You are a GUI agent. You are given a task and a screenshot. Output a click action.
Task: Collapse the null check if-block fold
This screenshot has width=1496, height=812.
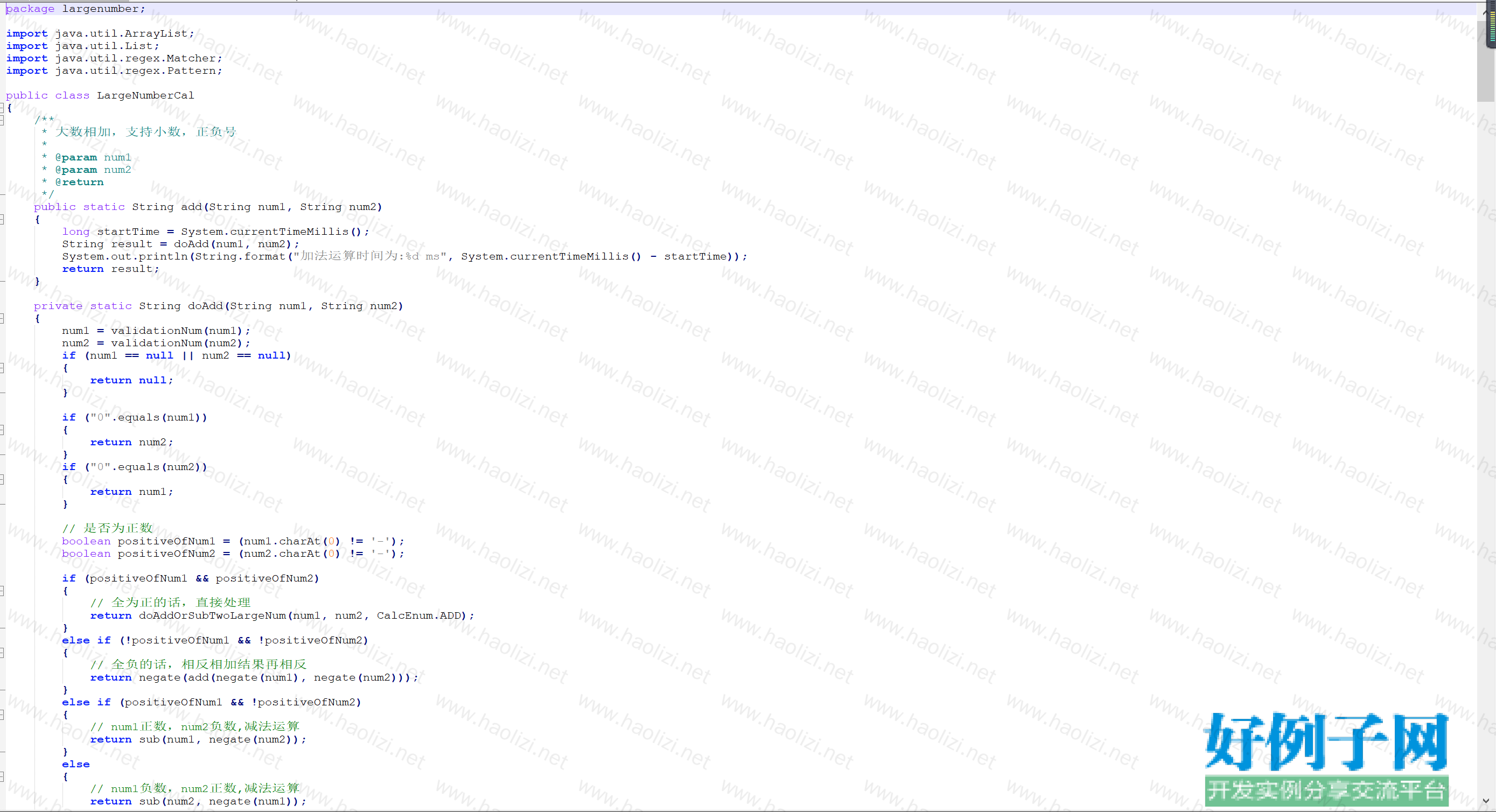(x=2, y=368)
